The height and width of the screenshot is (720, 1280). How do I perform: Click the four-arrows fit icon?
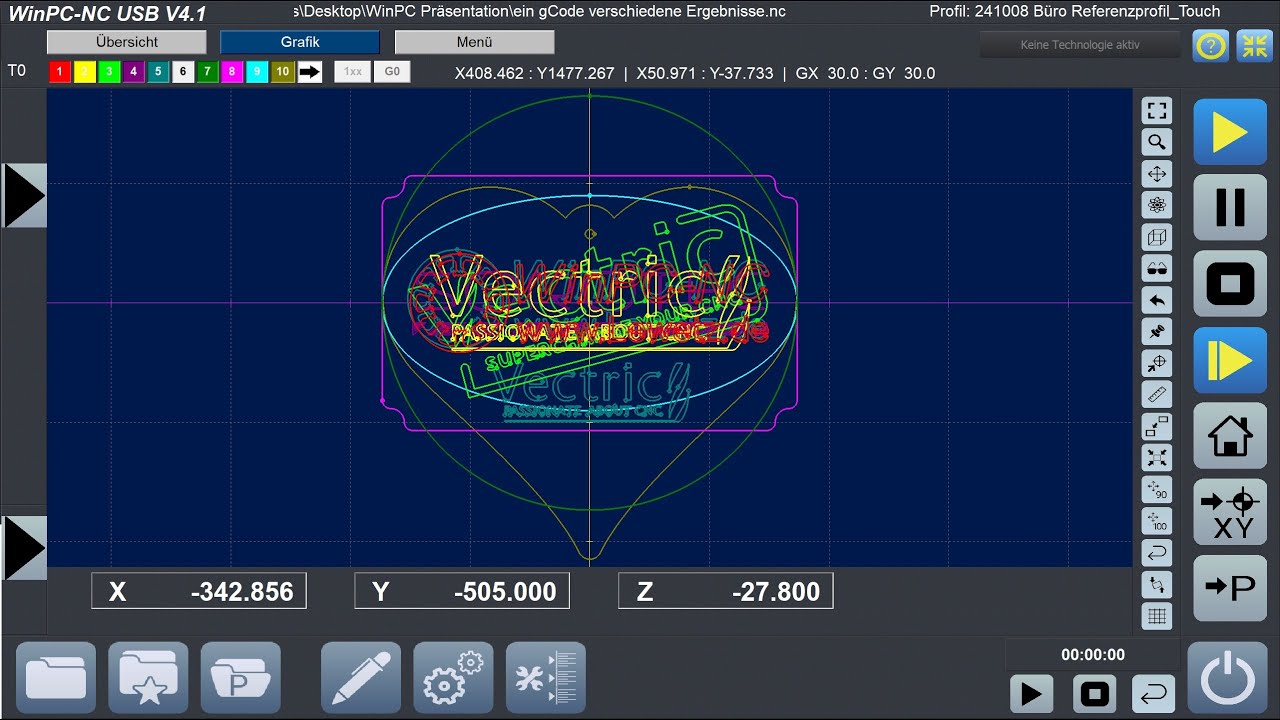click(x=1157, y=459)
